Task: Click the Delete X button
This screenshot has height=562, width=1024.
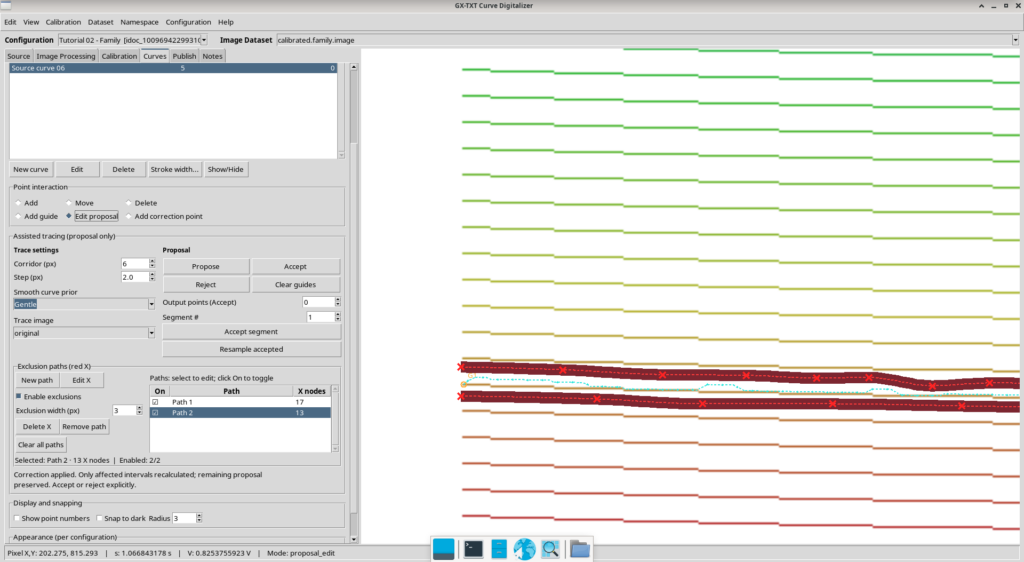Action: pyautogui.click(x=37, y=426)
